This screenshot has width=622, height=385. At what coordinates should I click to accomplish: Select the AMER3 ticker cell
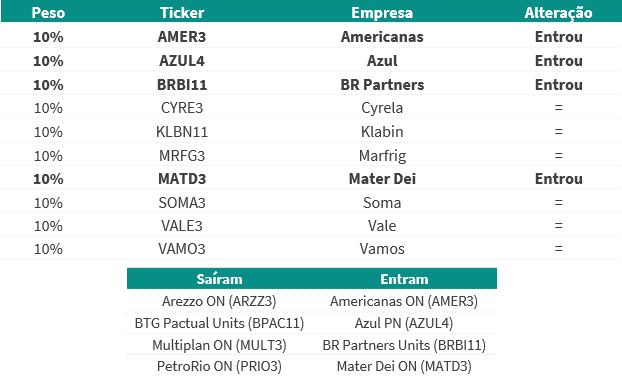tap(182, 37)
